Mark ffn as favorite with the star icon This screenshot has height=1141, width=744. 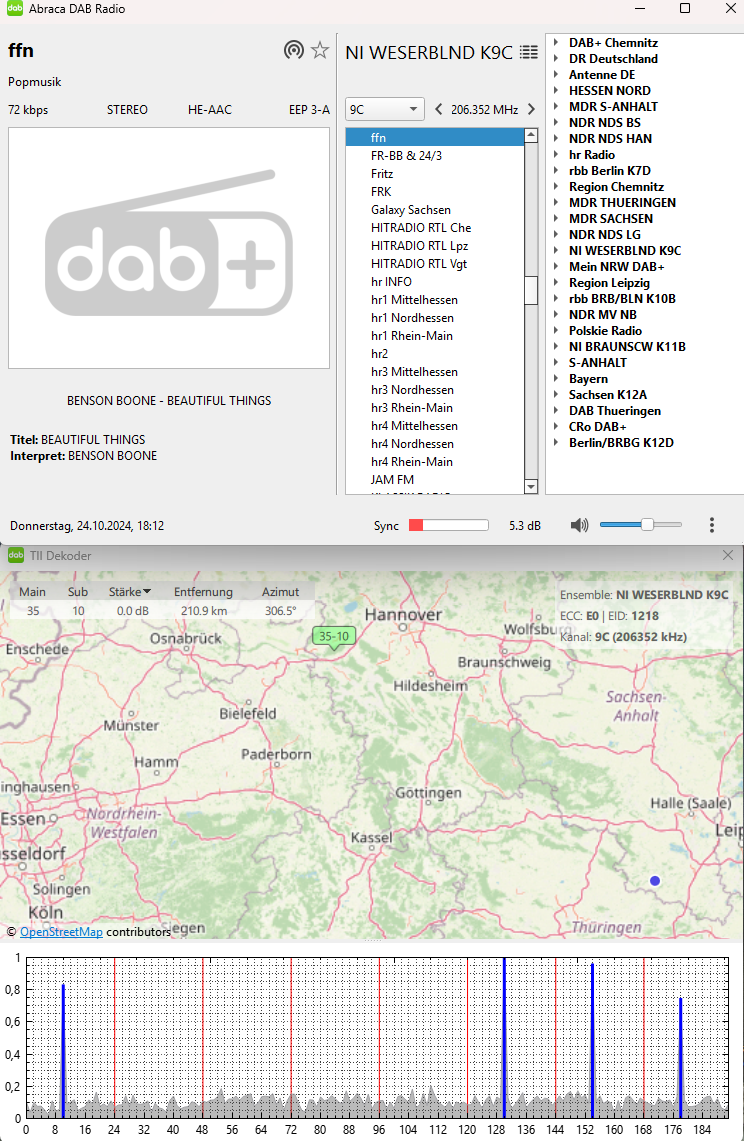click(x=320, y=50)
